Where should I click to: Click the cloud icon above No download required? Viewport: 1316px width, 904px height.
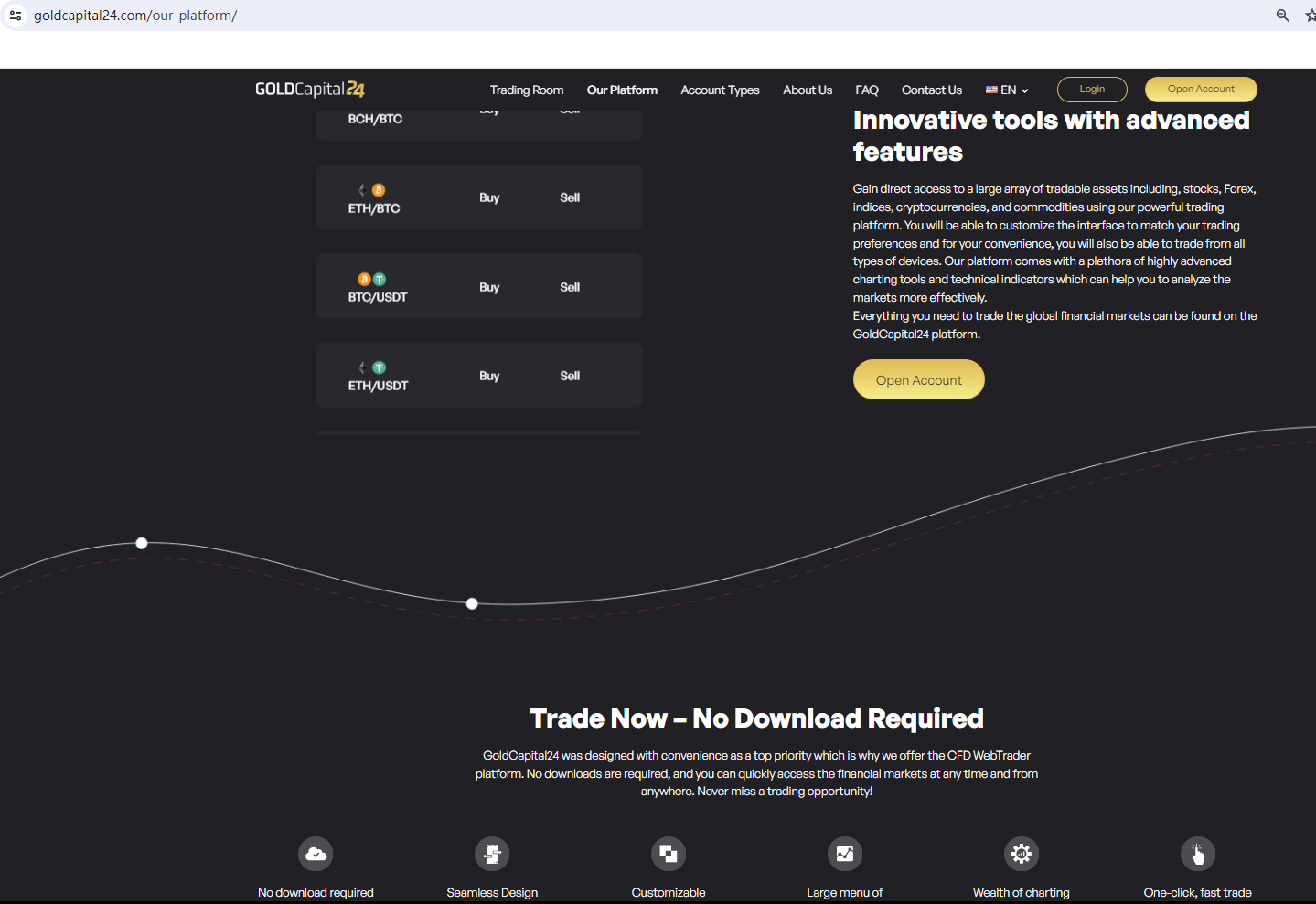(x=316, y=854)
